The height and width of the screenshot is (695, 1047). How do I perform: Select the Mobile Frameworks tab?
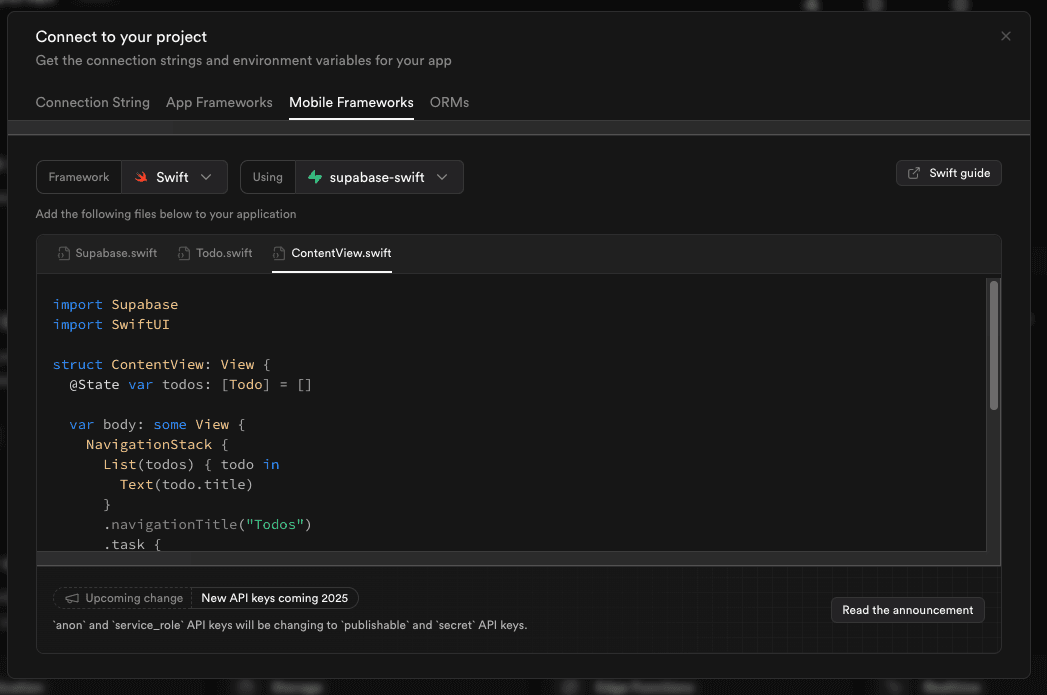click(x=351, y=103)
